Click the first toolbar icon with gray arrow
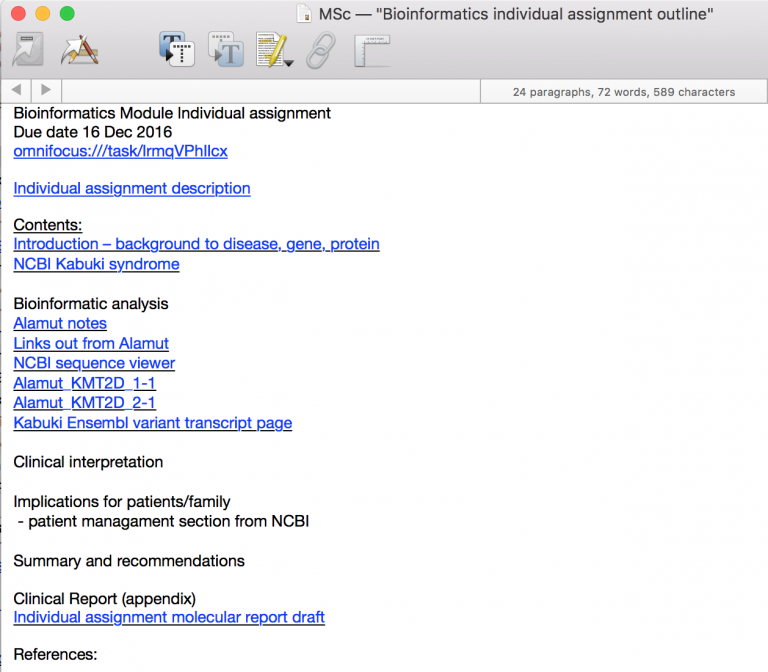The image size is (768, 672). [28, 49]
